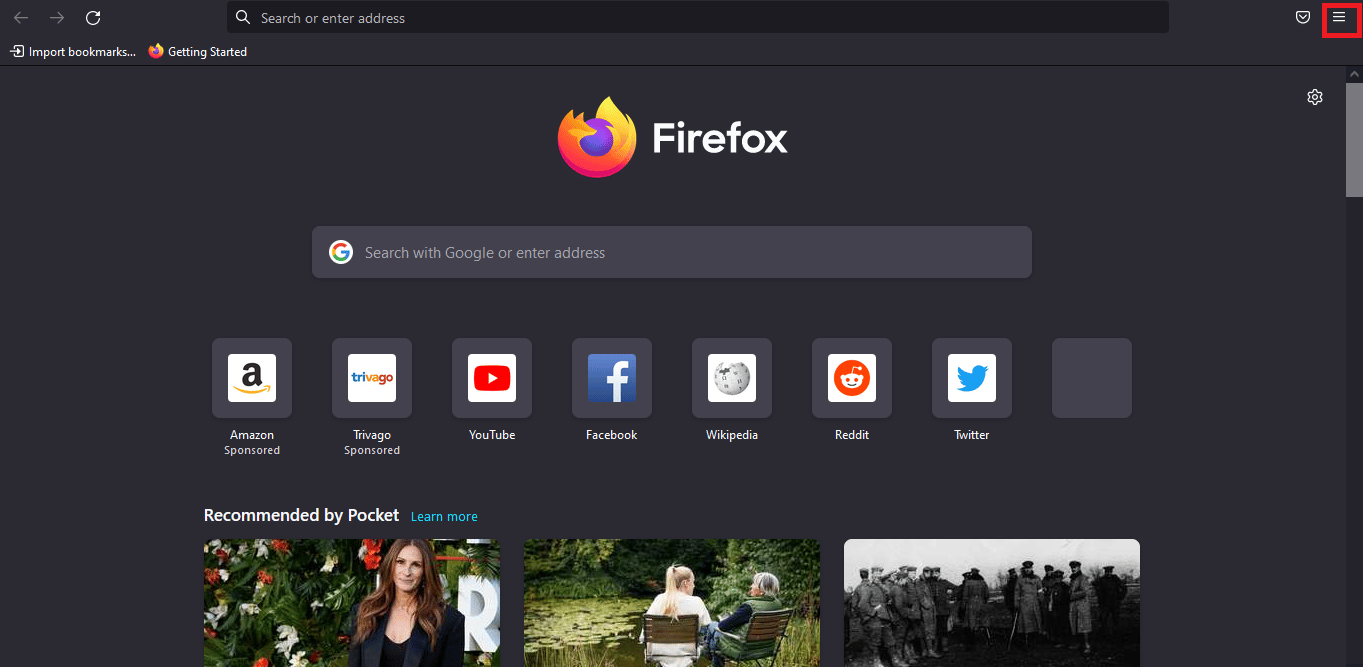Click the Firefox logo on the page
Screen dimensions: 1363x667
(x=597, y=137)
